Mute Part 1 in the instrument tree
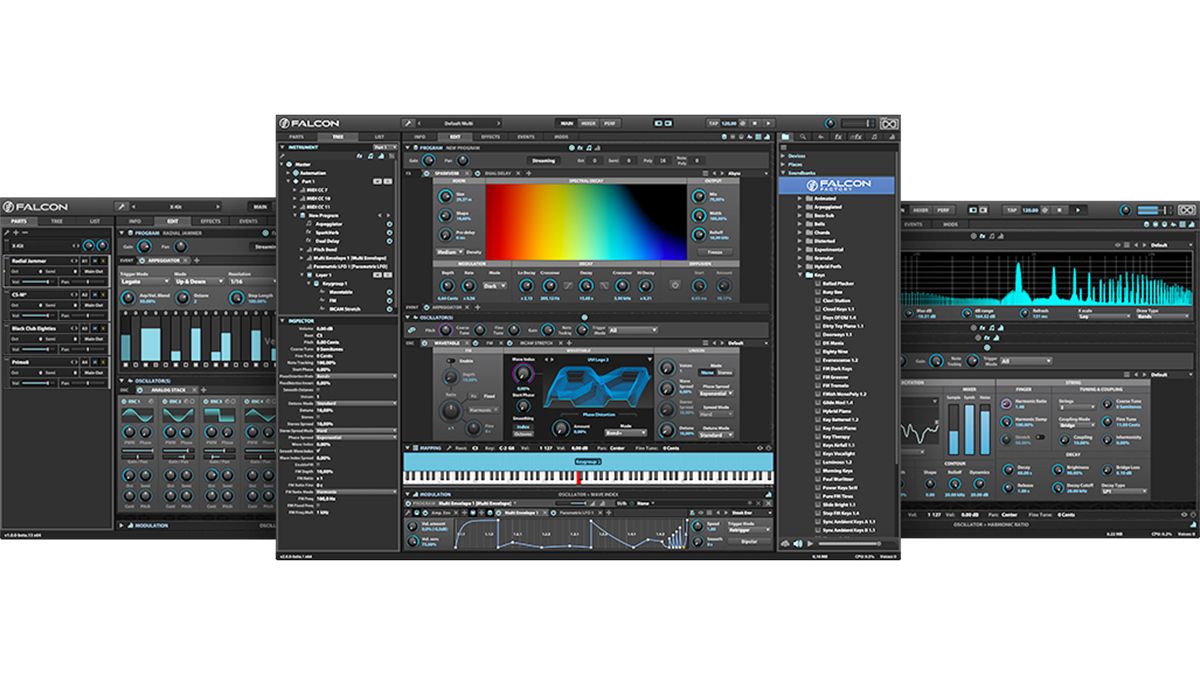 click(378, 179)
